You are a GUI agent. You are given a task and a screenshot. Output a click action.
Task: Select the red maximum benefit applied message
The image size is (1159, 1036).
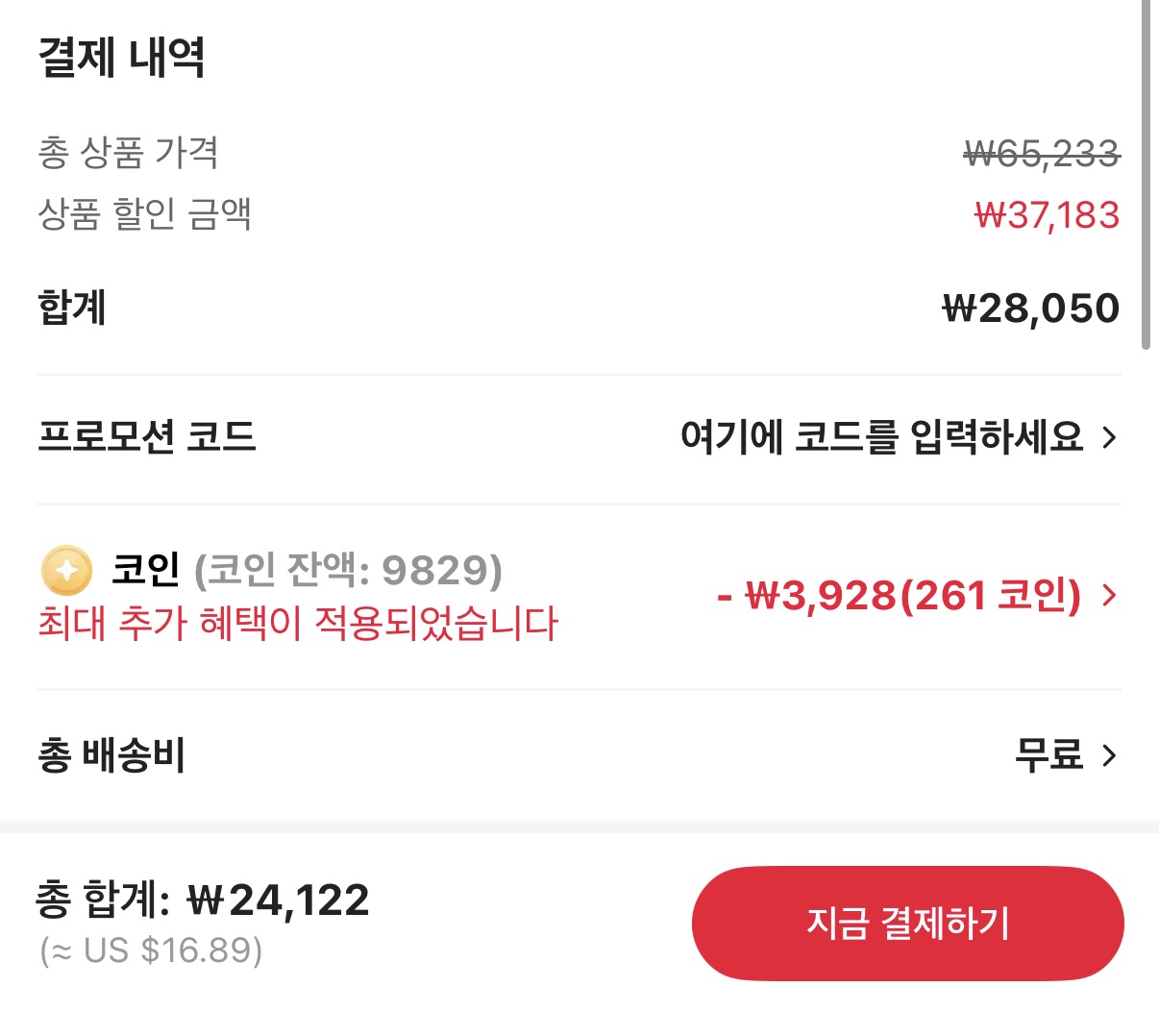point(298,625)
